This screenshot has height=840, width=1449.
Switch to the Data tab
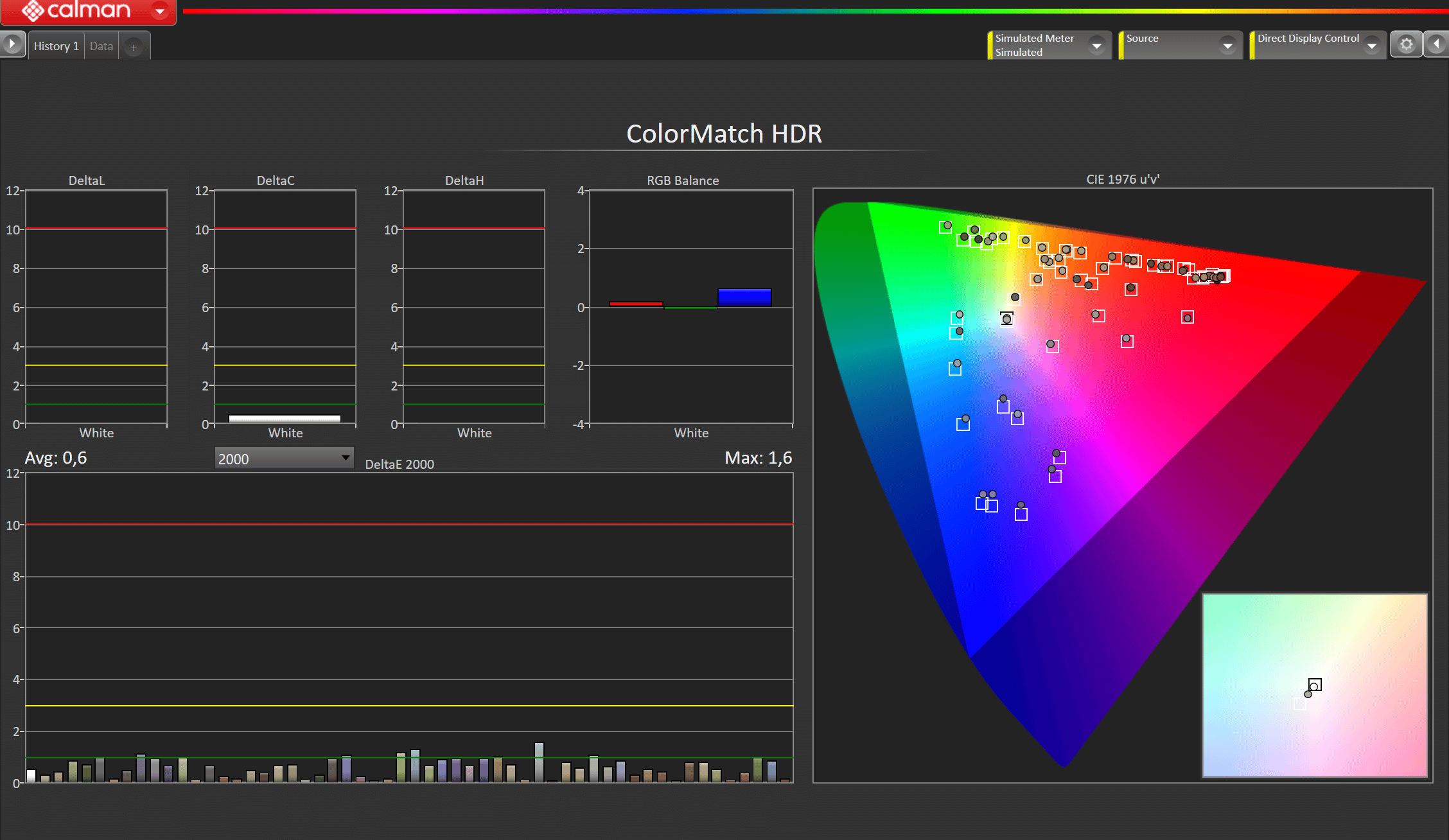pos(101,46)
